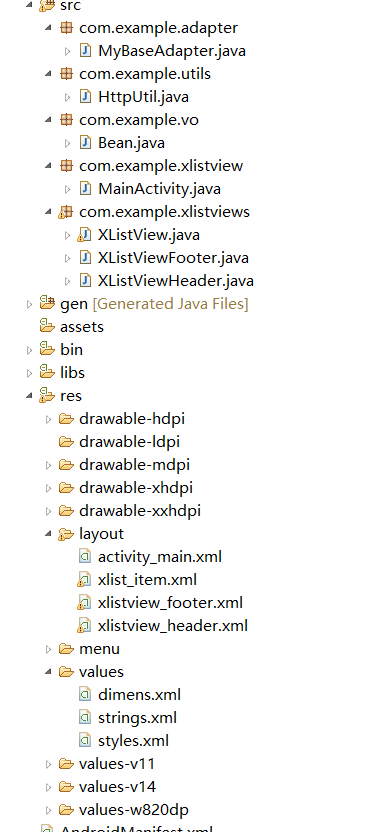Click the xlist_item.xml file icon
366x832 pixels.
84,580
